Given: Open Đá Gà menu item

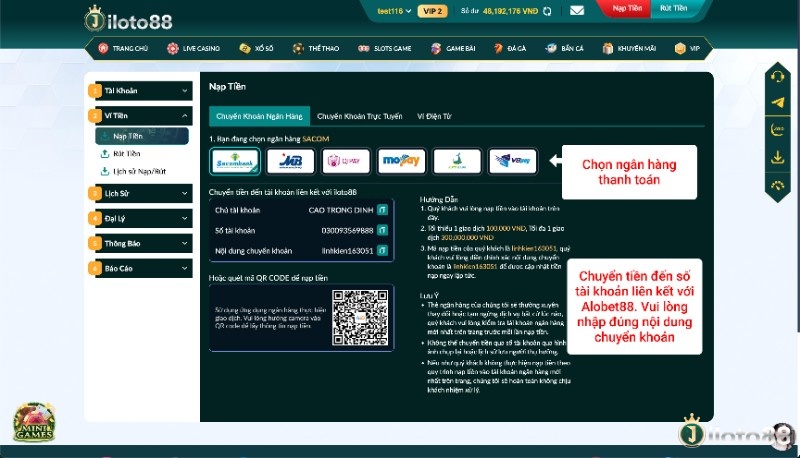Looking at the screenshot, I should 510,48.
